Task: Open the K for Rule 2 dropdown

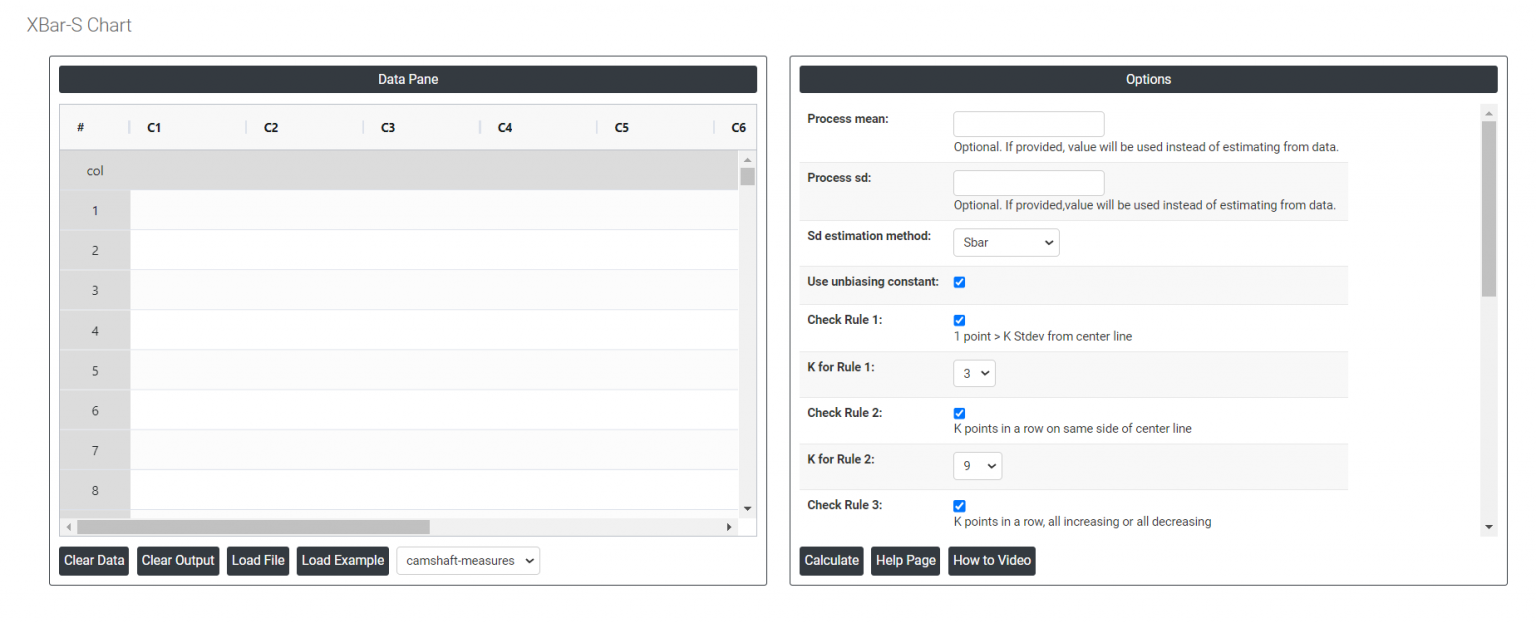Action: 977,466
